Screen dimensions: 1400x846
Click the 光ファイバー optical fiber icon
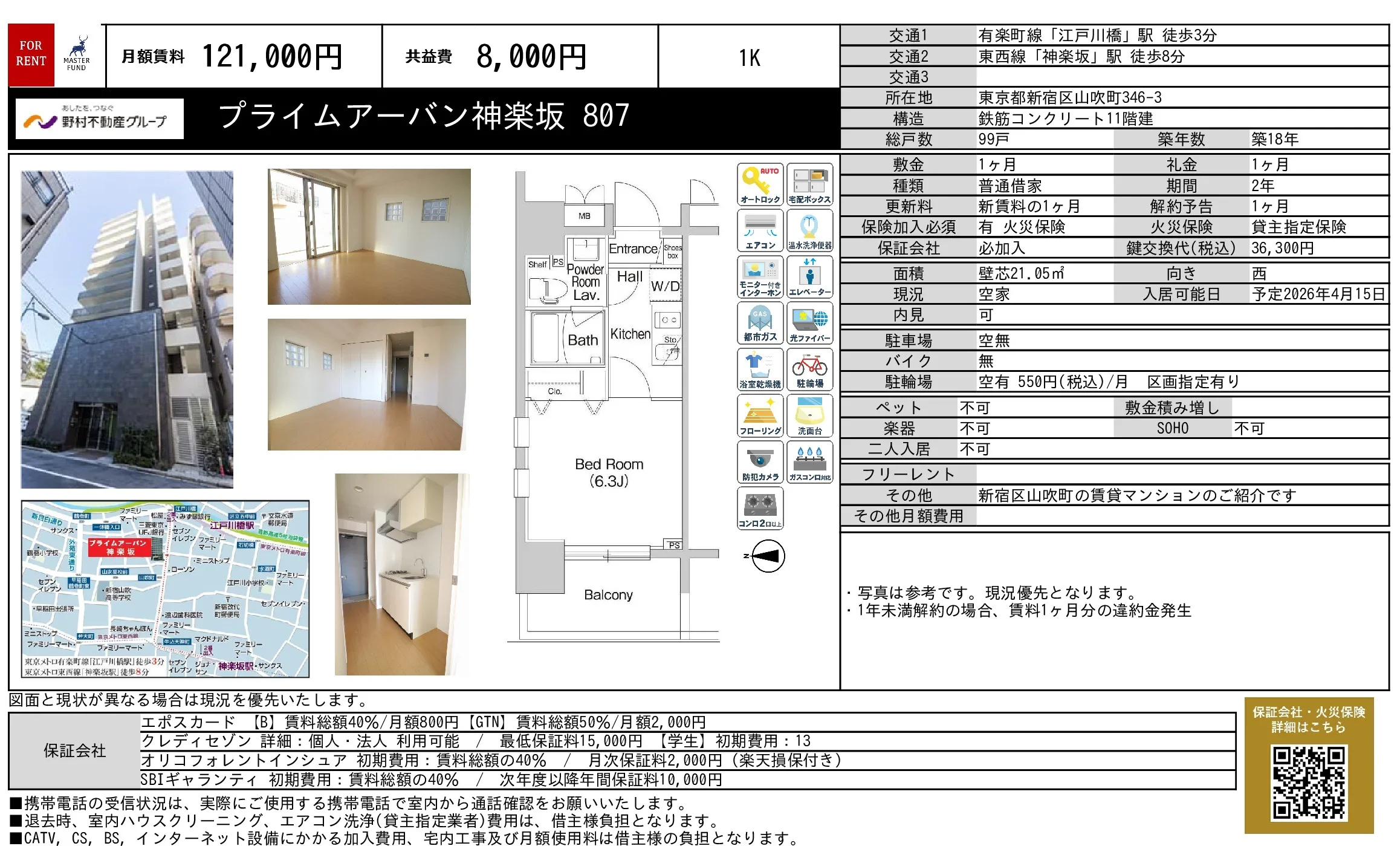(x=811, y=322)
